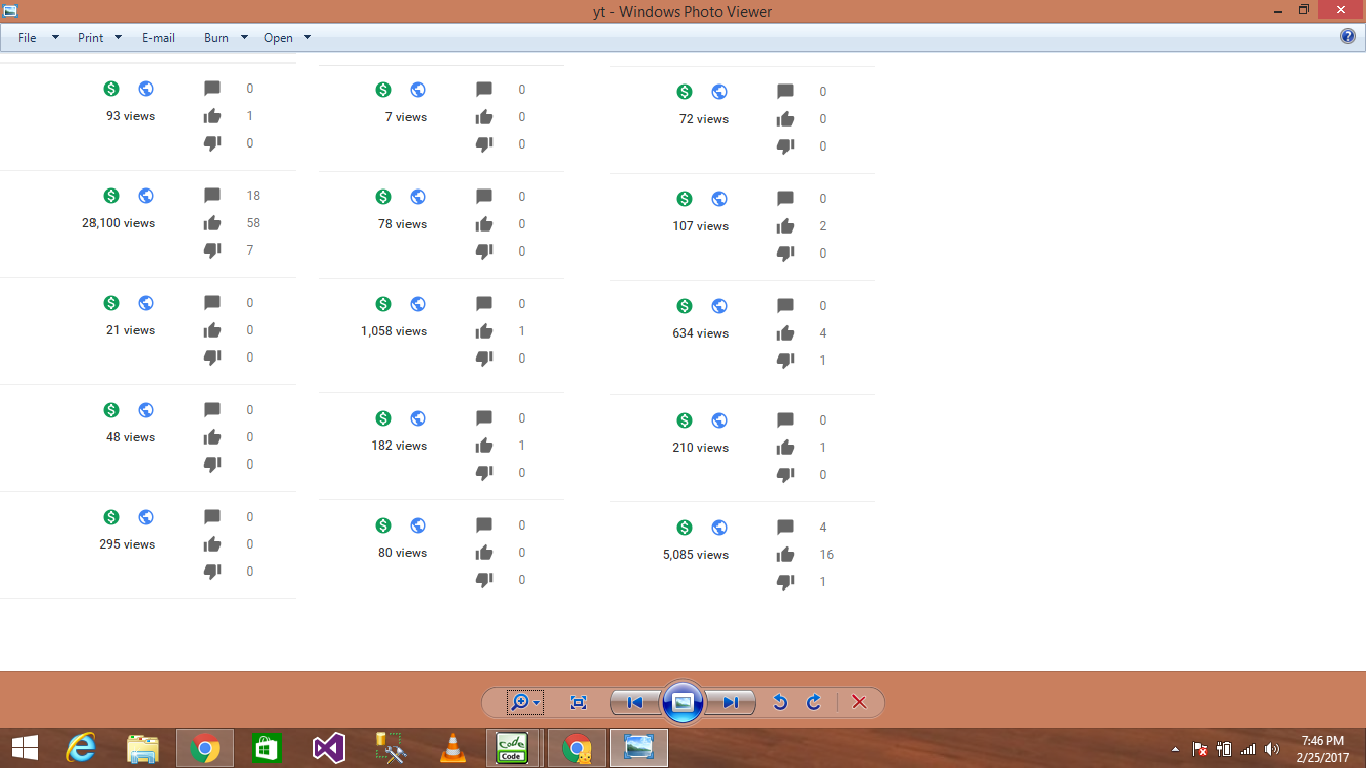The image size is (1366, 768).
Task: Click the comment icon in the 210 views row
Action: pos(785,420)
